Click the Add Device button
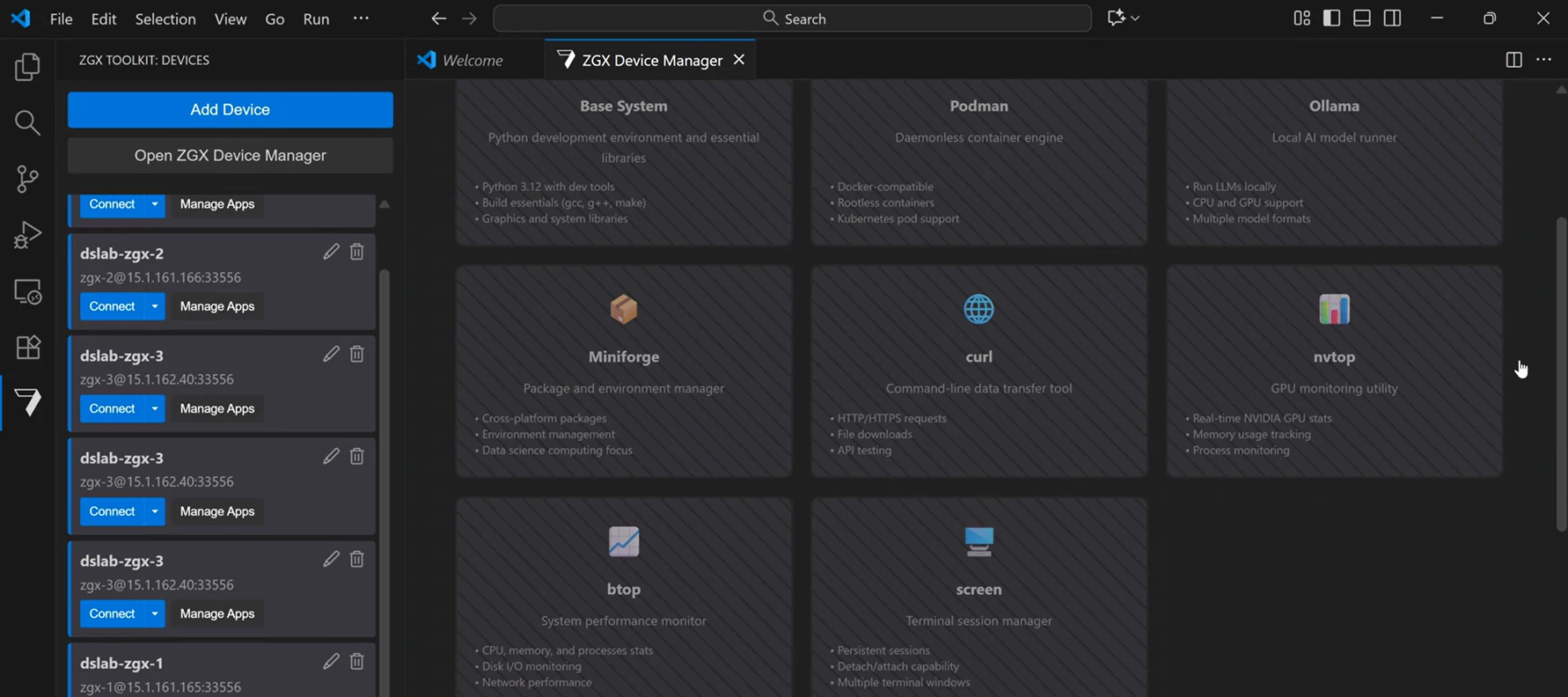 click(x=231, y=110)
